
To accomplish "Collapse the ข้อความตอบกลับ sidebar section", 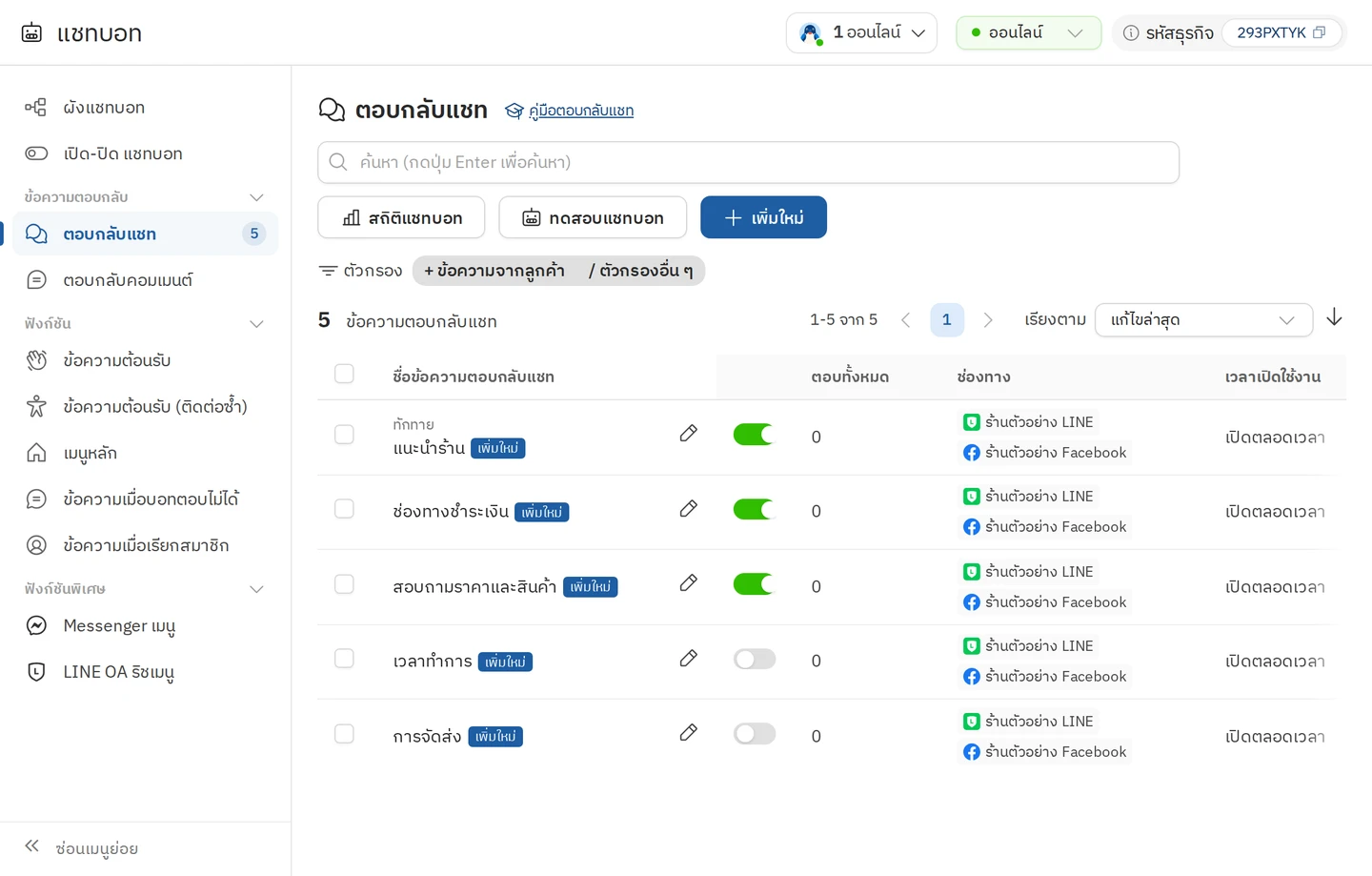I will [256, 197].
